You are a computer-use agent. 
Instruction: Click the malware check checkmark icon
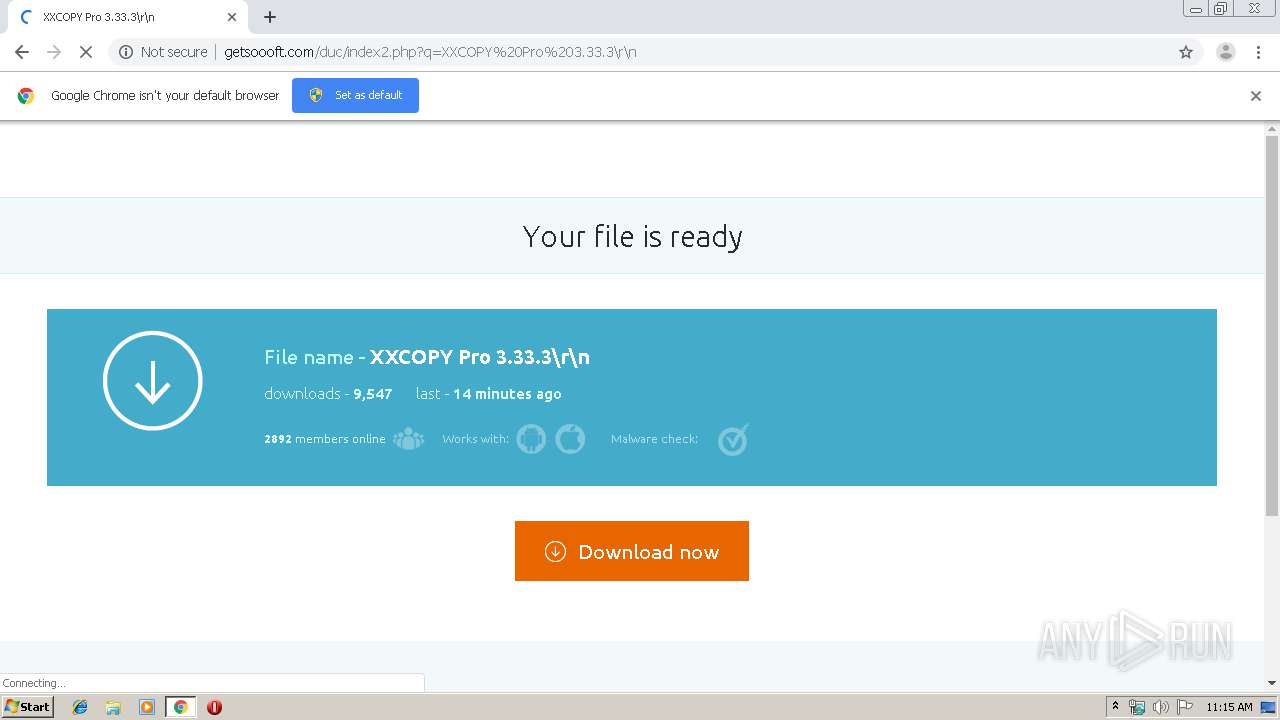pyautogui.click(x=734, y=439)
